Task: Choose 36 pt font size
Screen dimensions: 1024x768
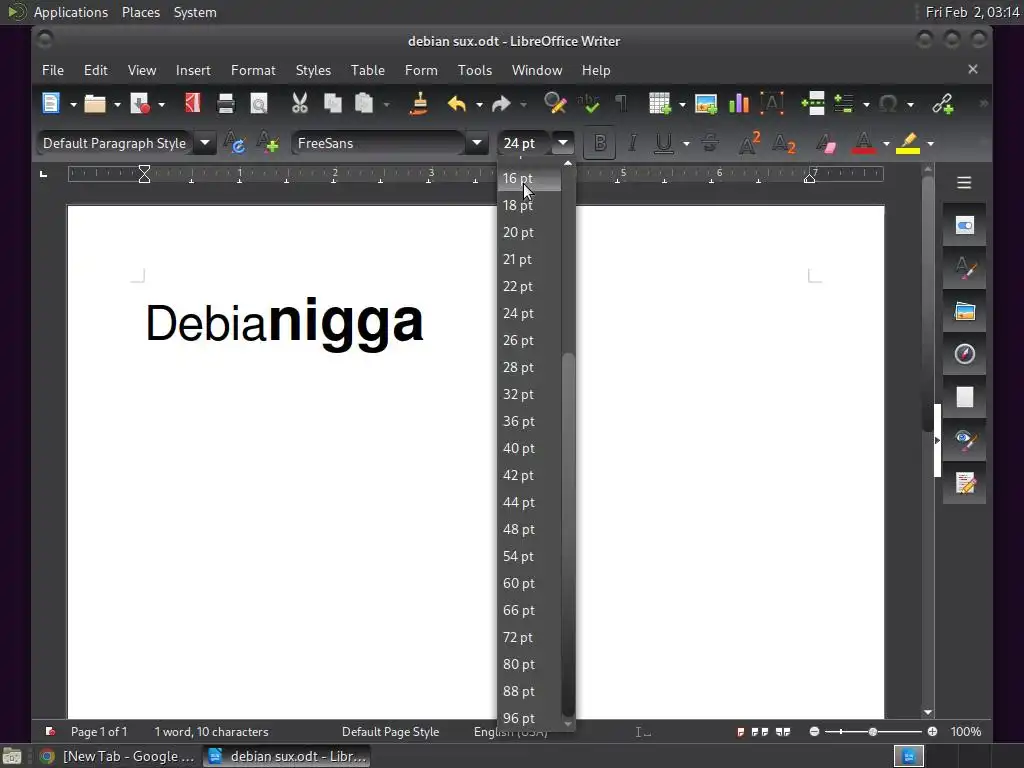Action: [x=529, y=421]
